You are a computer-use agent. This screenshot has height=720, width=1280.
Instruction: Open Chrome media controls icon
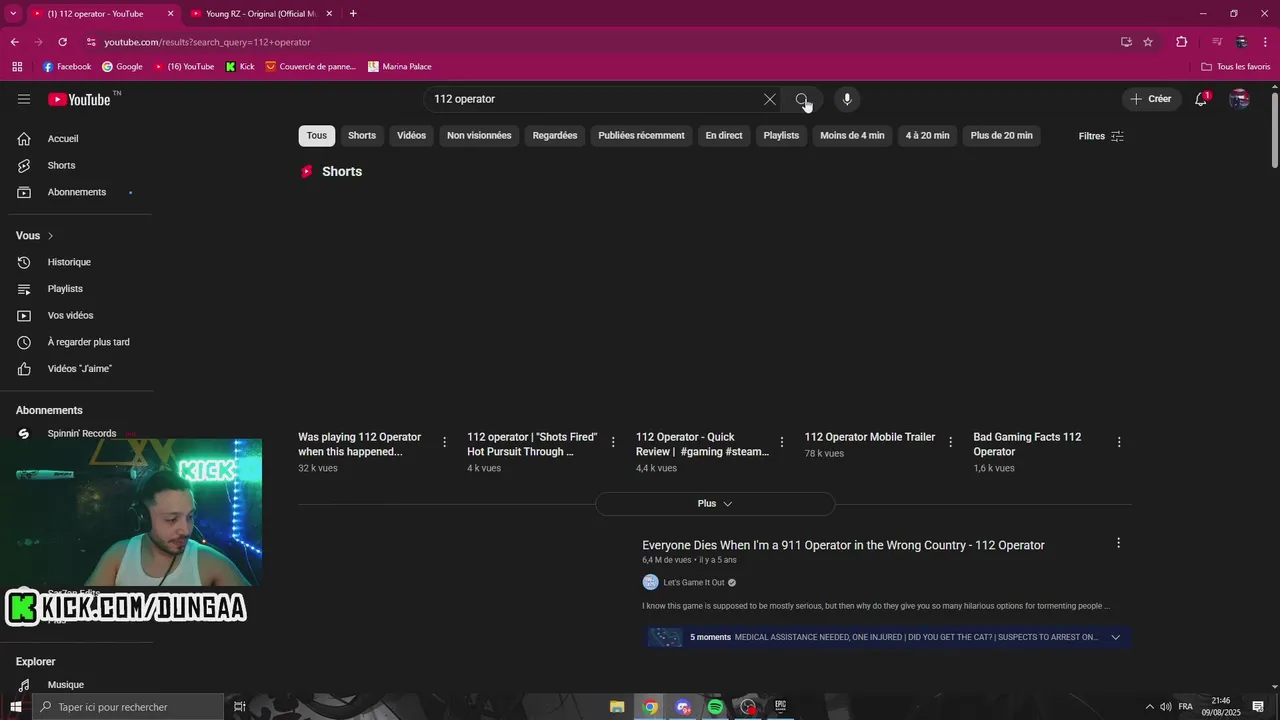[1217, 42]
